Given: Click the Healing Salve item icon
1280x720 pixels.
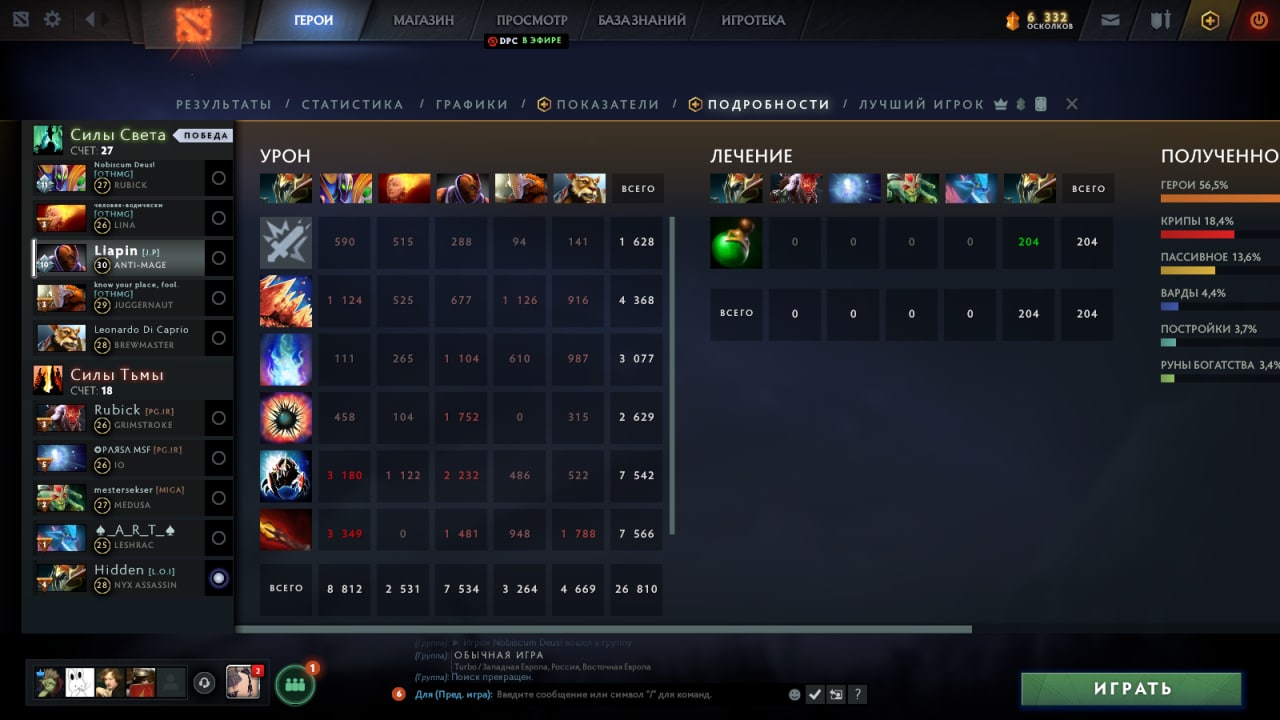Looking at the screenshot, I should 736,243.
